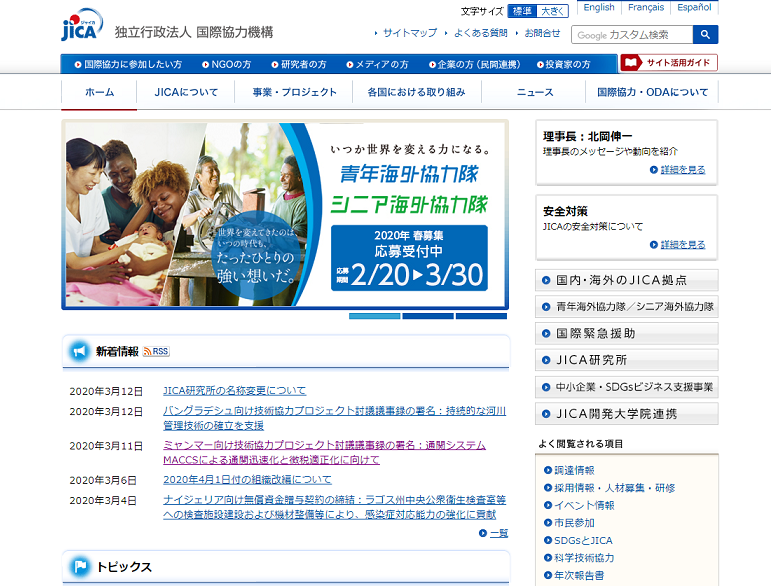Open news JICA研究所の名称変更について
Viewport: 772px width, 586px height.
(234, 391)
